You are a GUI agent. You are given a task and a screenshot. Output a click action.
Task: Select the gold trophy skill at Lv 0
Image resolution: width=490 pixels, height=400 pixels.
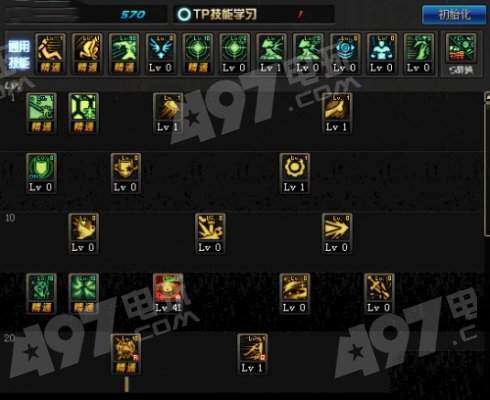coord(126,173)
